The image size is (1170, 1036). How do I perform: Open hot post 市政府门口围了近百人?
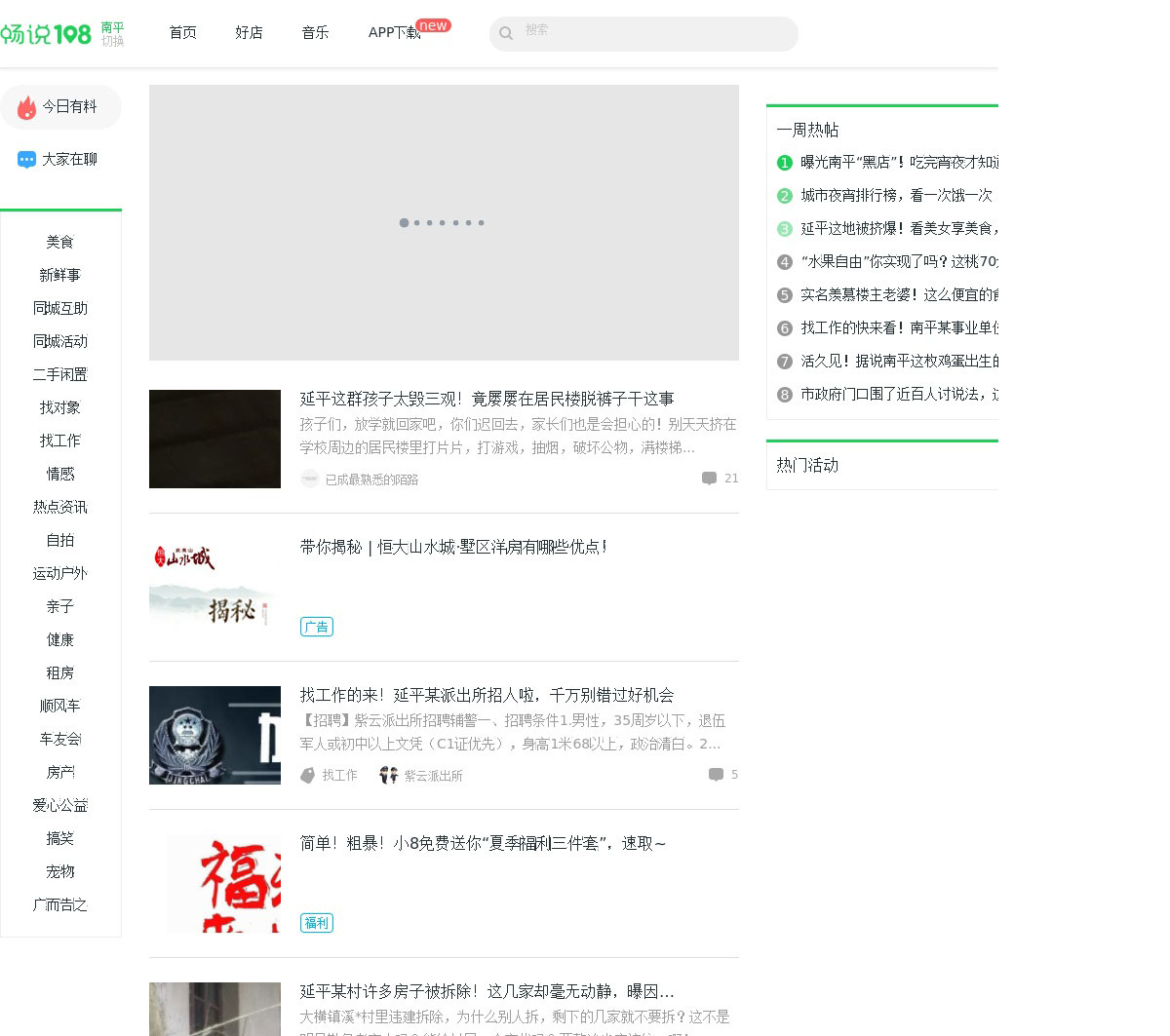click(x=899, y=395)
